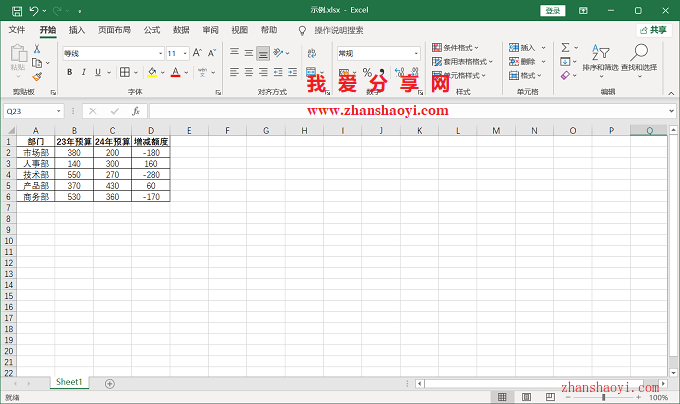Click the Name Box showing Q23
Viewport: 680px width, 404px height.
[x=33, y=111]
